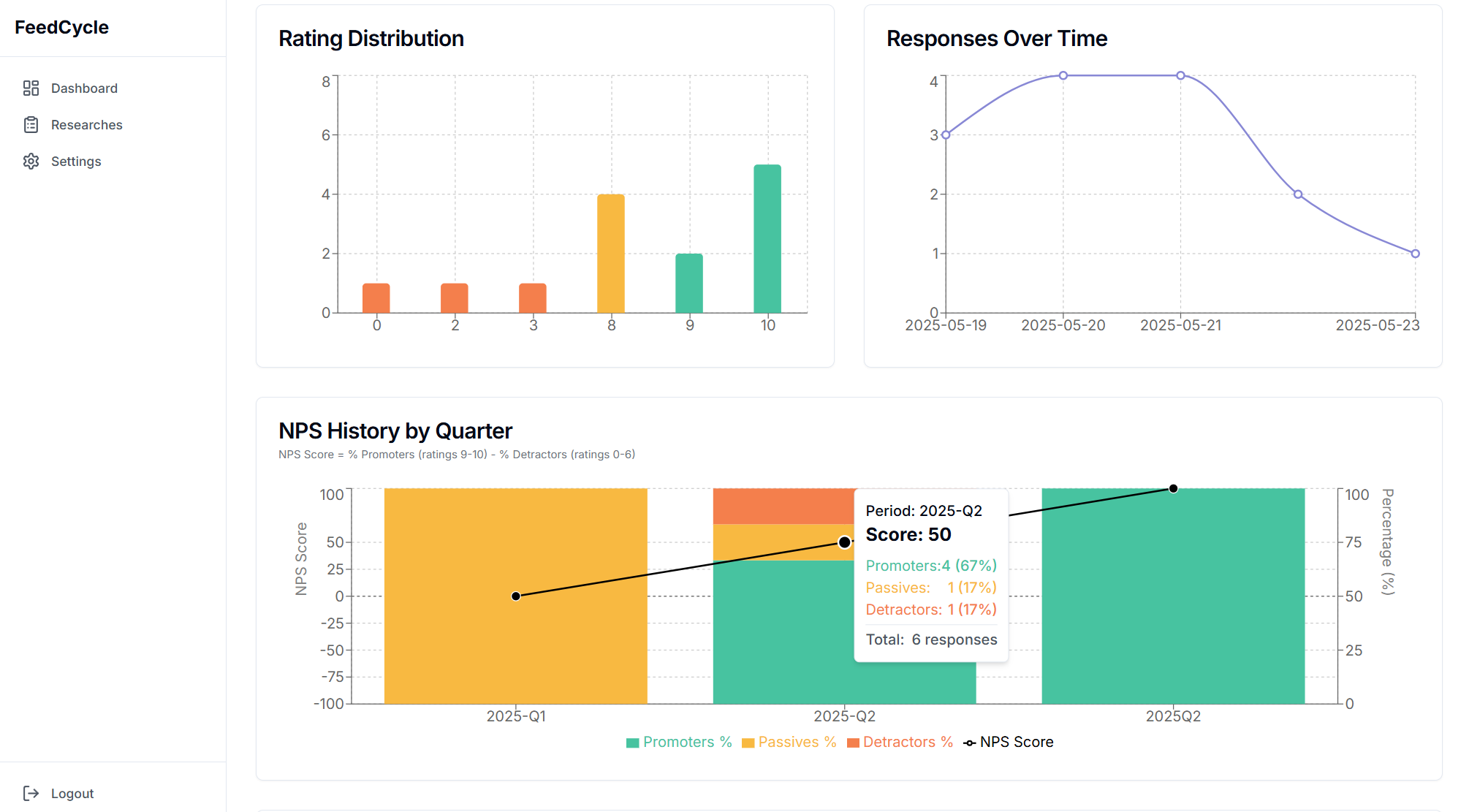Select the 2025-05-23 line data point
Viewport: 1469px width, 812px height.
pyautogui.click(x=1416, y=254)
